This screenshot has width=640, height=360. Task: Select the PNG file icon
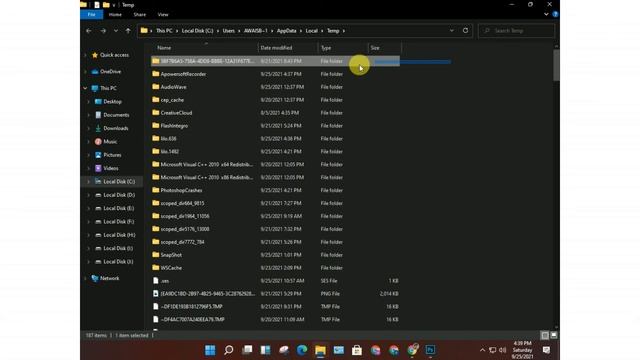[156, 293]
